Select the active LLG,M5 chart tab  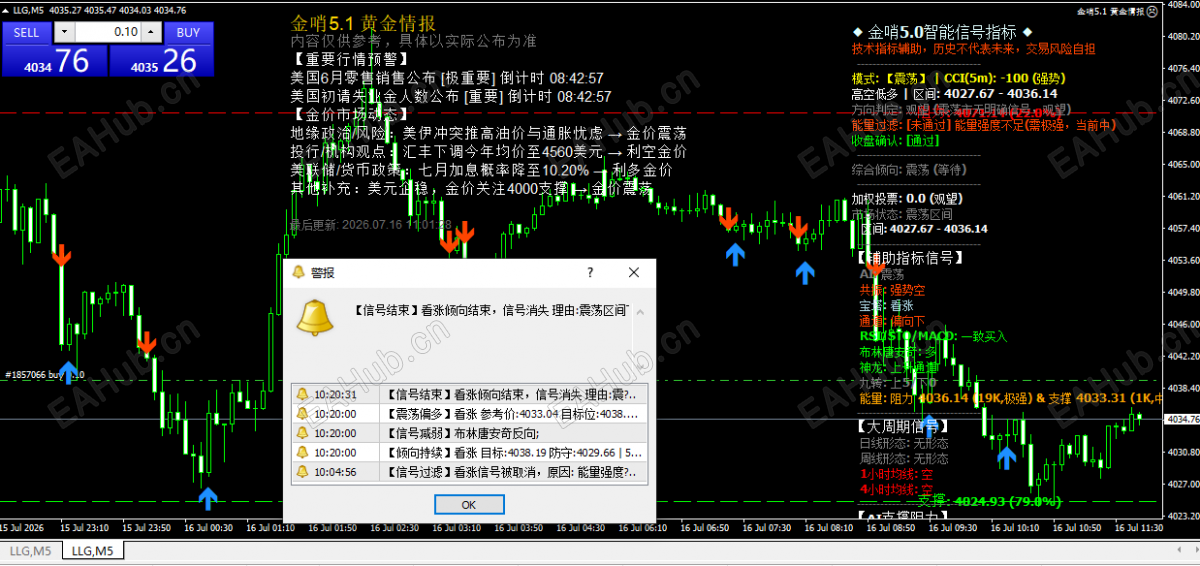(x=92, y=551)
